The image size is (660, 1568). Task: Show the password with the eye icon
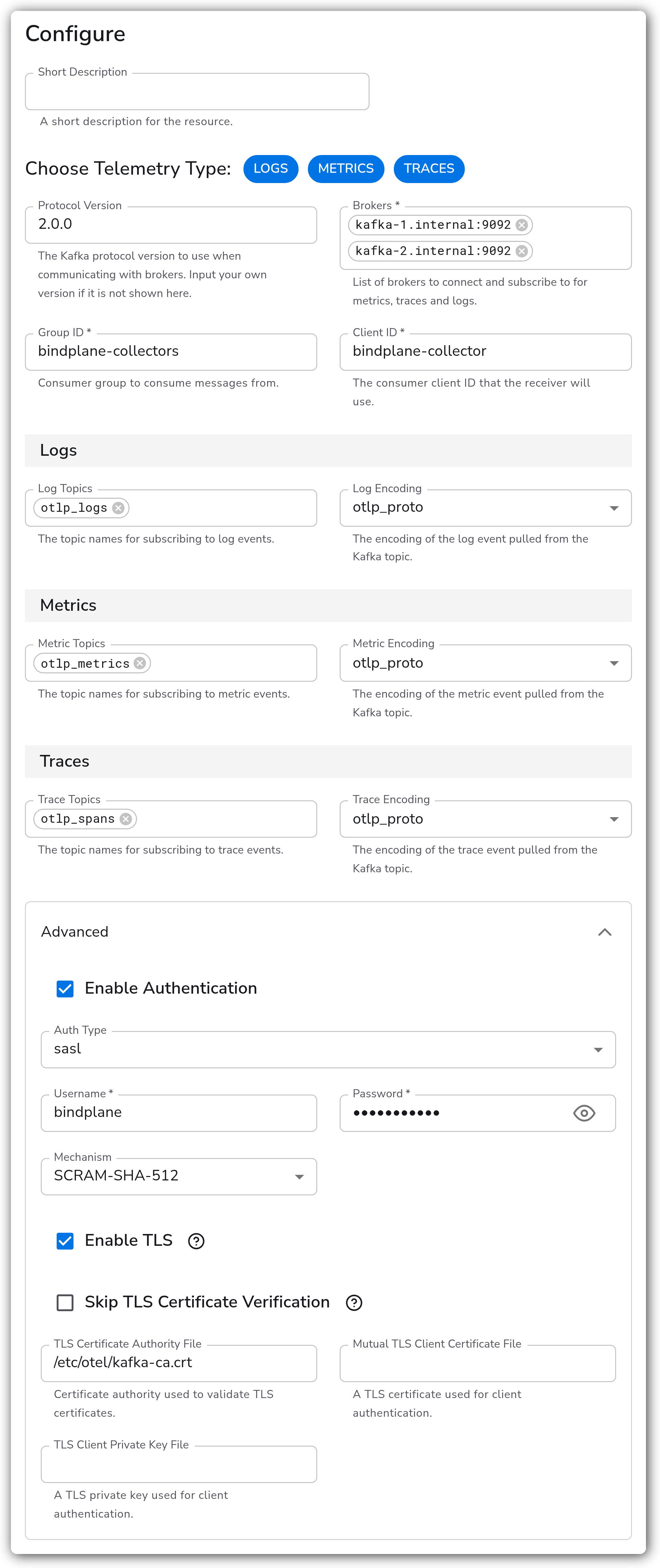click(x=584, y=1113)
